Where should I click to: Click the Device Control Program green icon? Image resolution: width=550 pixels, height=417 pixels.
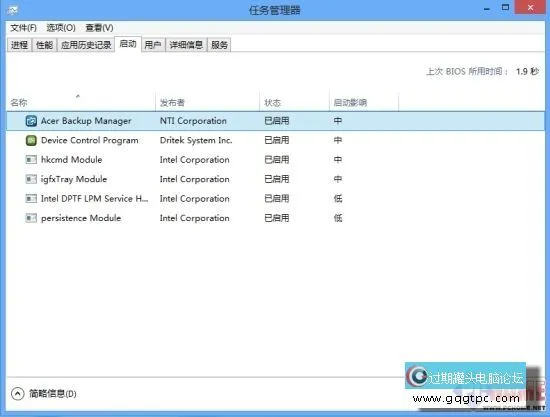[x=31, y=140]
